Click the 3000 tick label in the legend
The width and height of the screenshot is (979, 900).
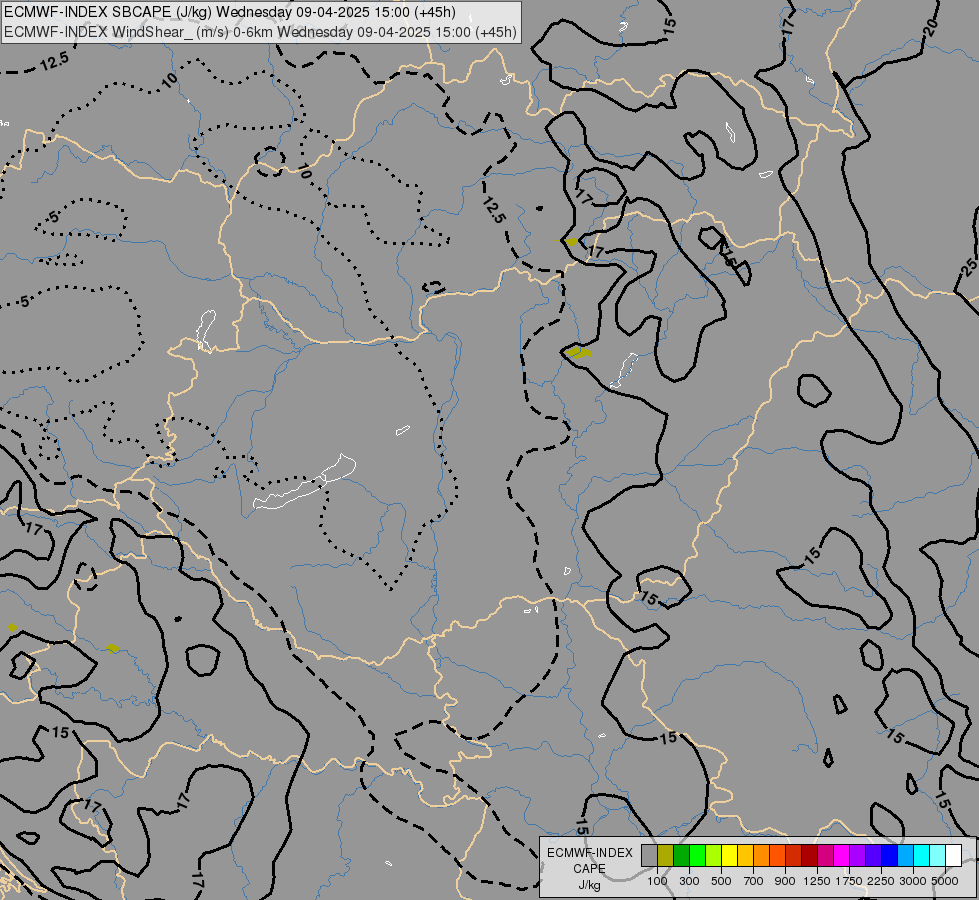(913, 881)
